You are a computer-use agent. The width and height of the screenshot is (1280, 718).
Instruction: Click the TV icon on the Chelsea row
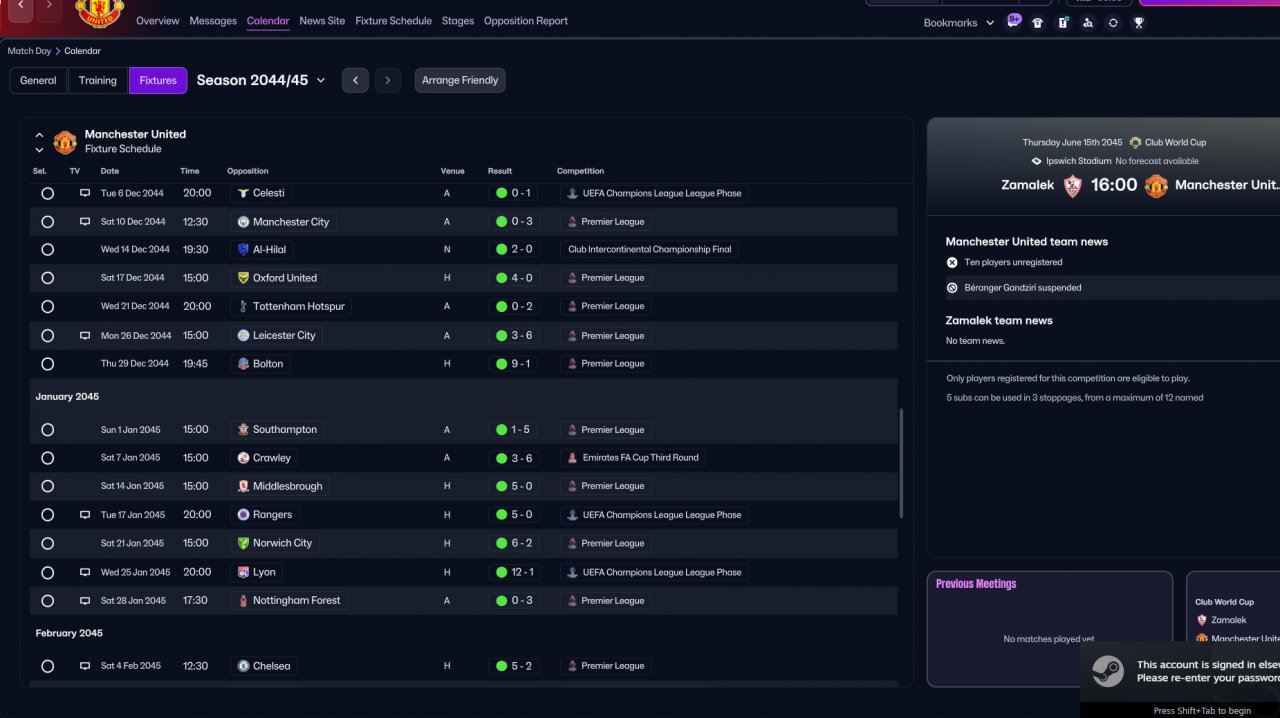click(x=85, y=665)
